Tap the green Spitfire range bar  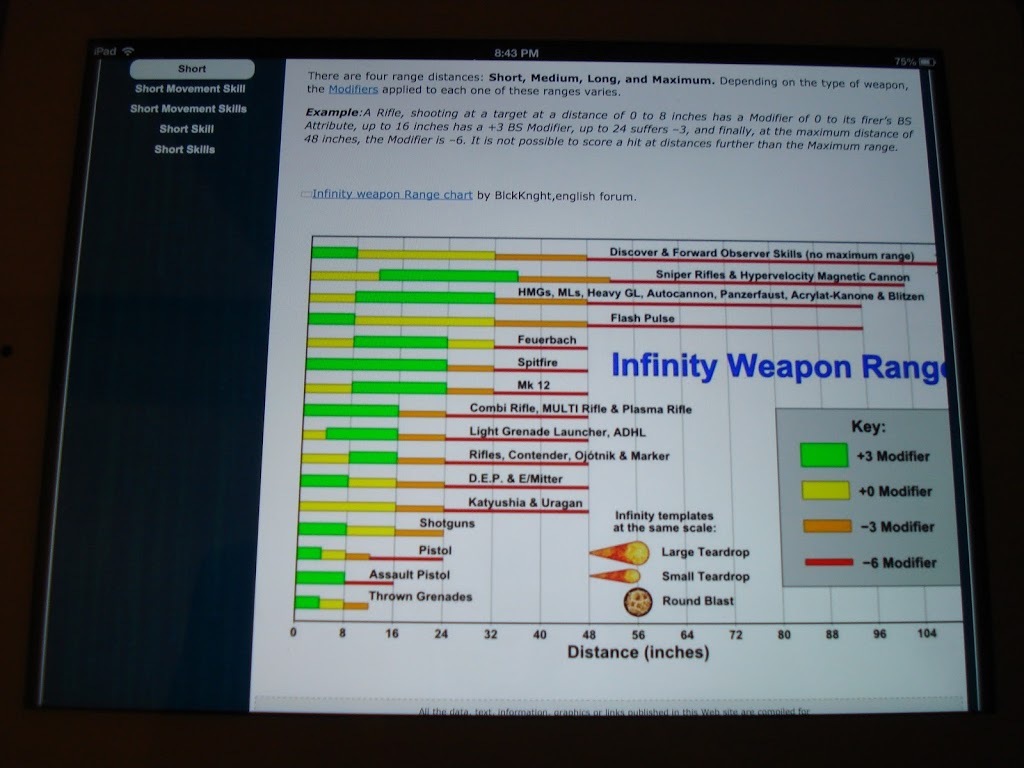click(377, 364)
